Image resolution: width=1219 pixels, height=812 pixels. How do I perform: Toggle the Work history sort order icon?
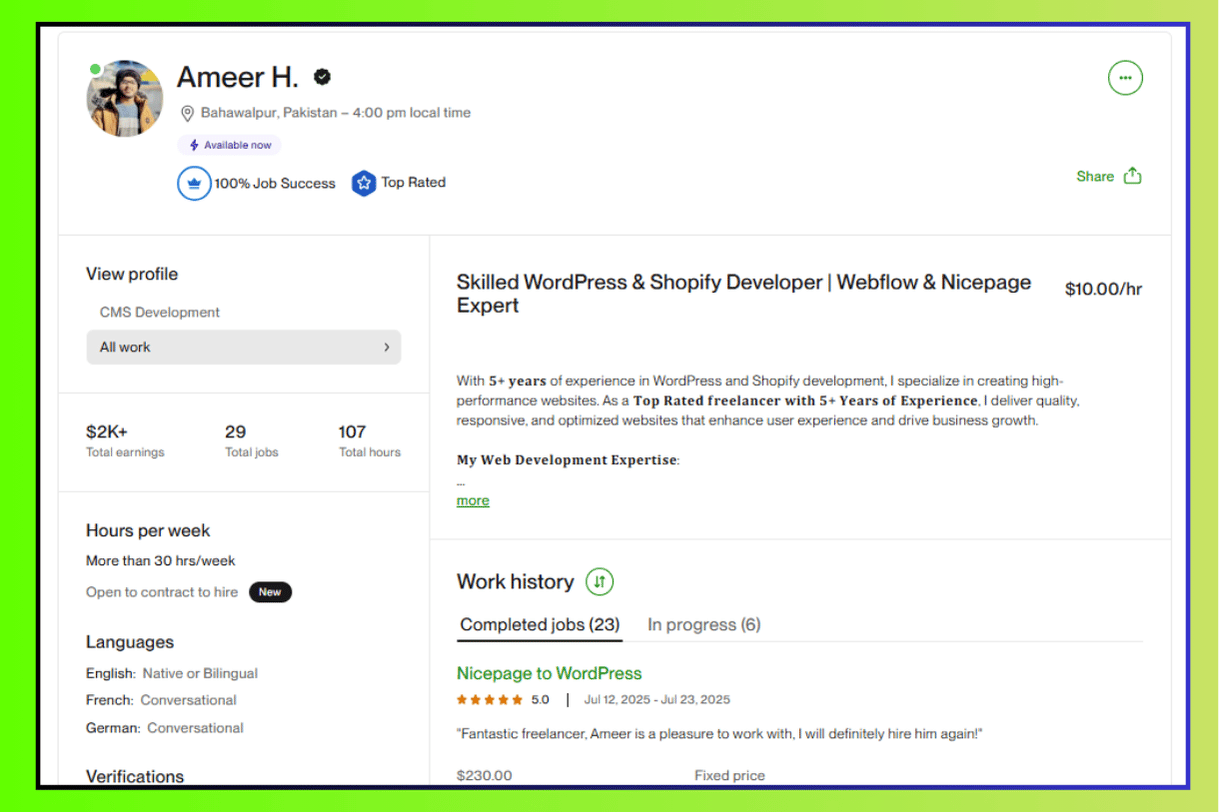[599, 581]
